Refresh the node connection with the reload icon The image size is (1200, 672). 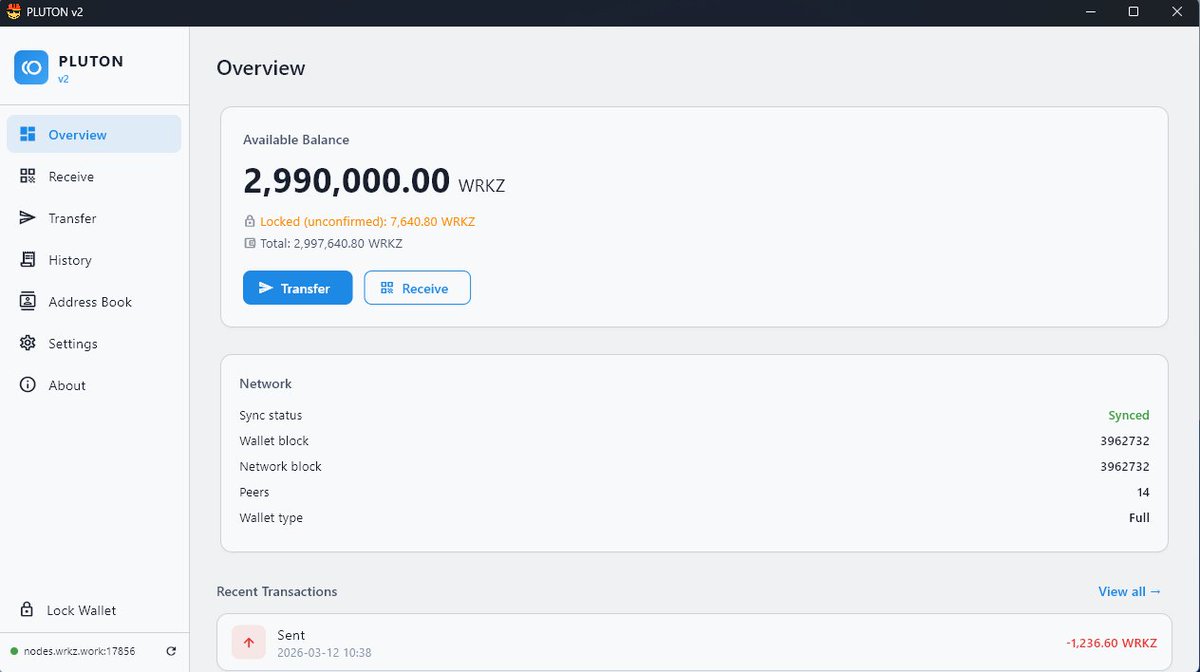point(171,650)
